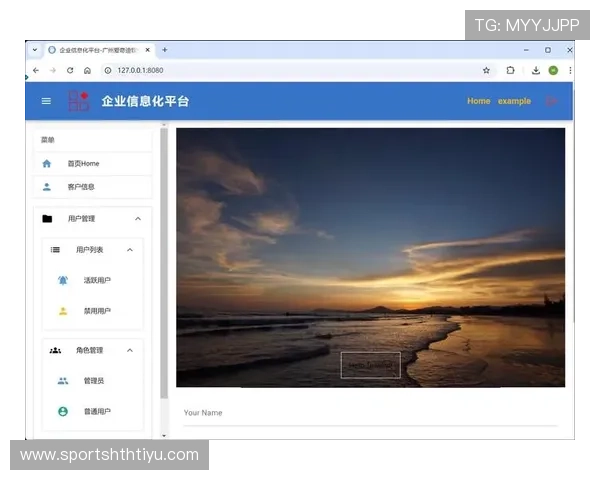Click the outlined button over the beach image
The width and height of the screenshot is (600, 480).
(370, 365)
